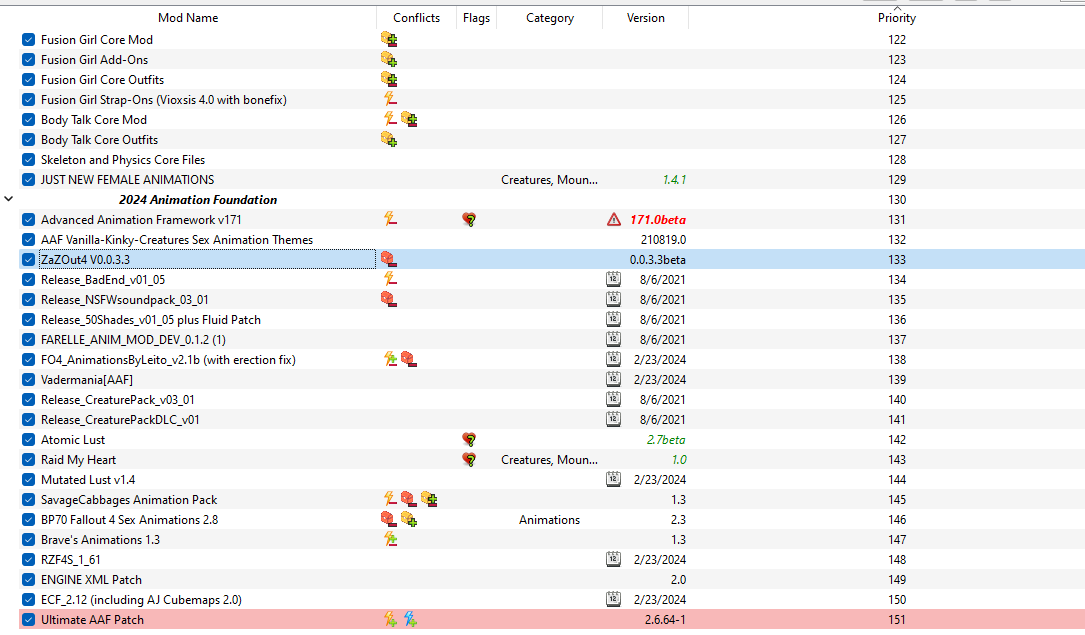Click the heart flag icon on Raid My Heart
Viewport: 1085px width, 635px height.
(x=469, y=460)
